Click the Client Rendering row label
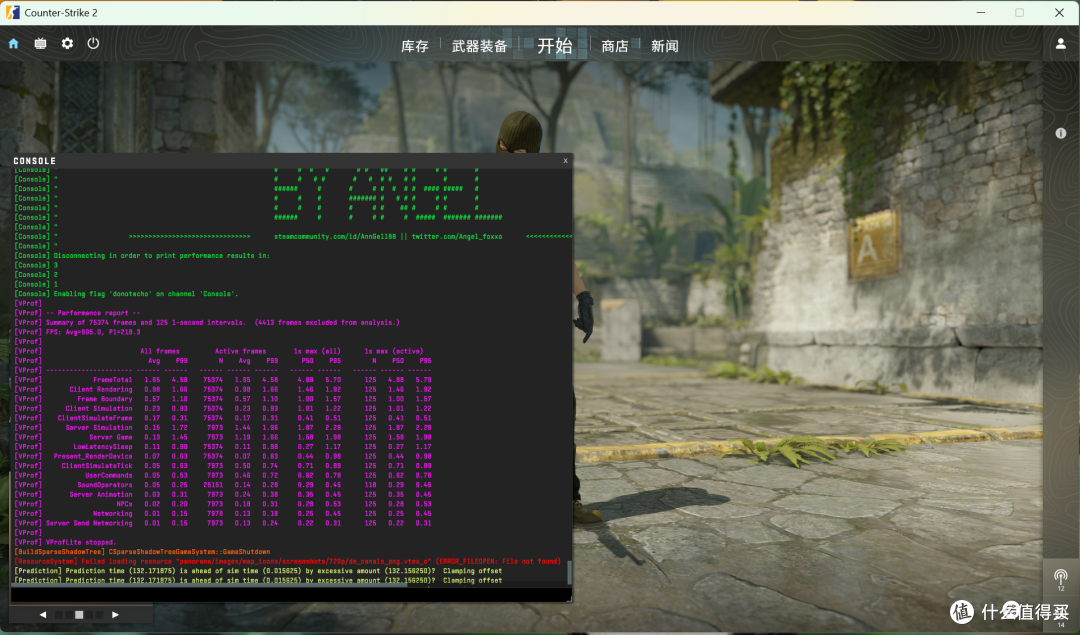This screenshot has width=1080, height=635. [101, 389]
